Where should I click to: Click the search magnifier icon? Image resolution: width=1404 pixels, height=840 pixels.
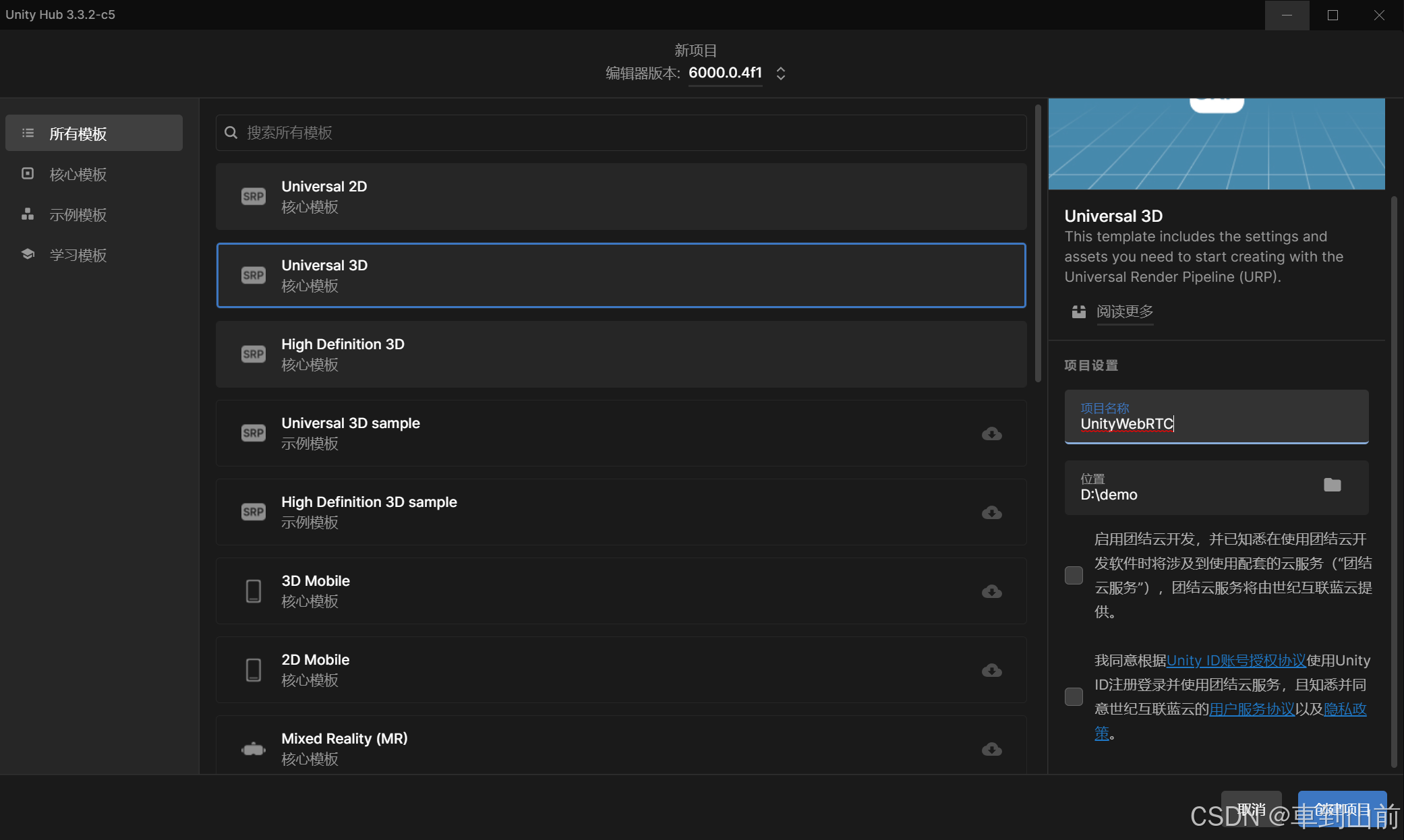pyautogui.click(x=231, y=133)
